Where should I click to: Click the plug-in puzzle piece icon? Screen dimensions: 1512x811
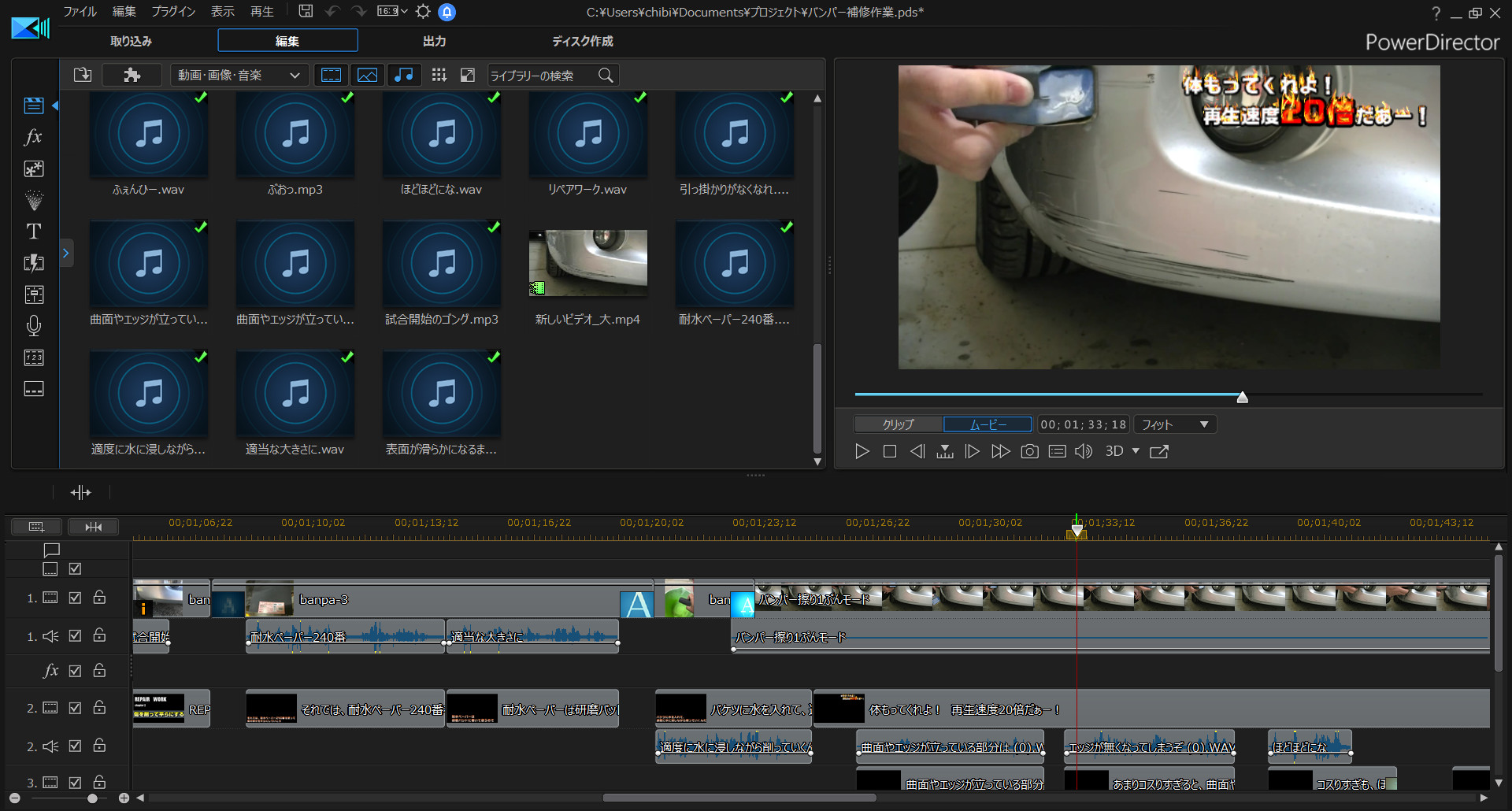pyautogui.click(x=132, y=75)
